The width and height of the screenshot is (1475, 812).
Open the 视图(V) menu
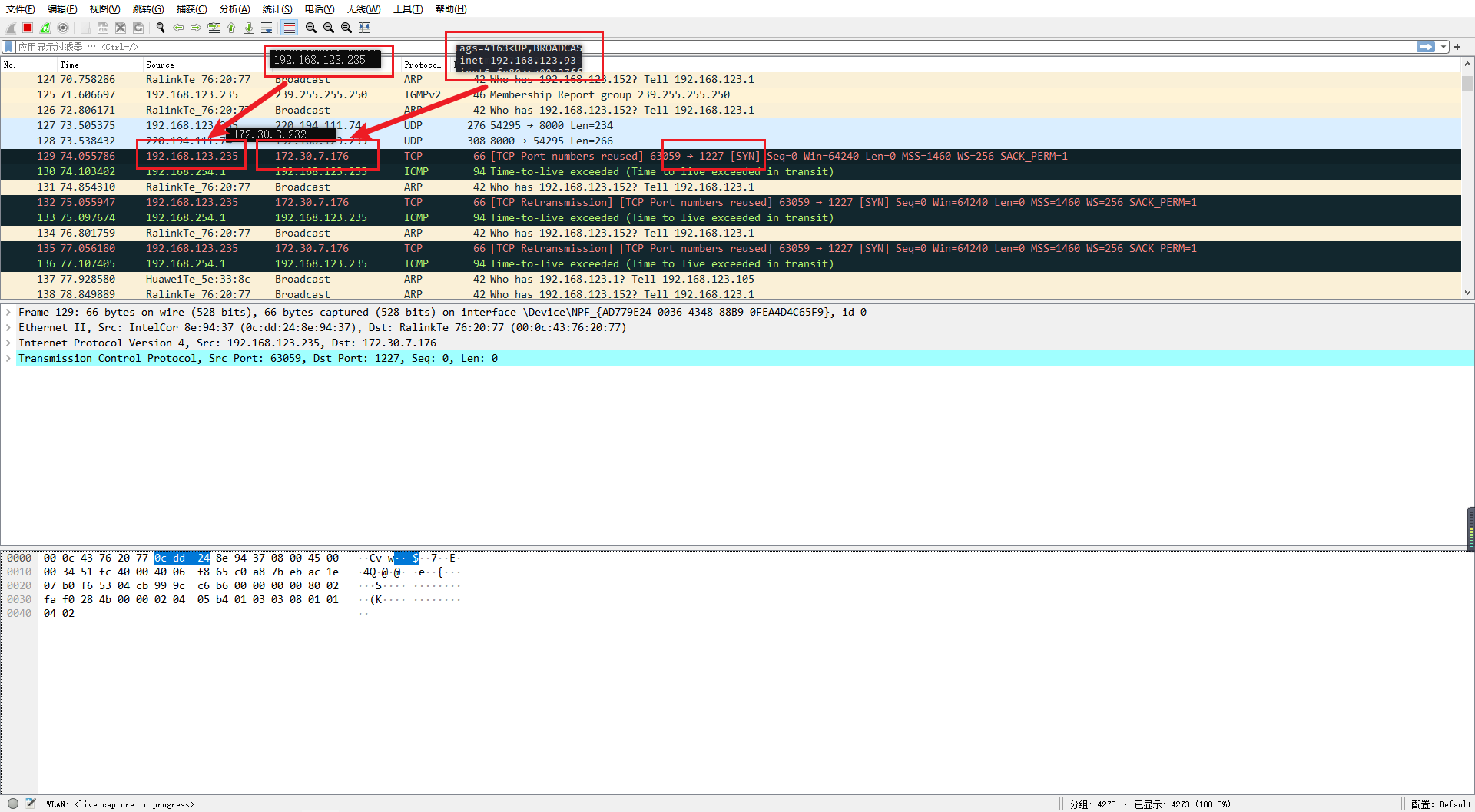tap(104, 9)
